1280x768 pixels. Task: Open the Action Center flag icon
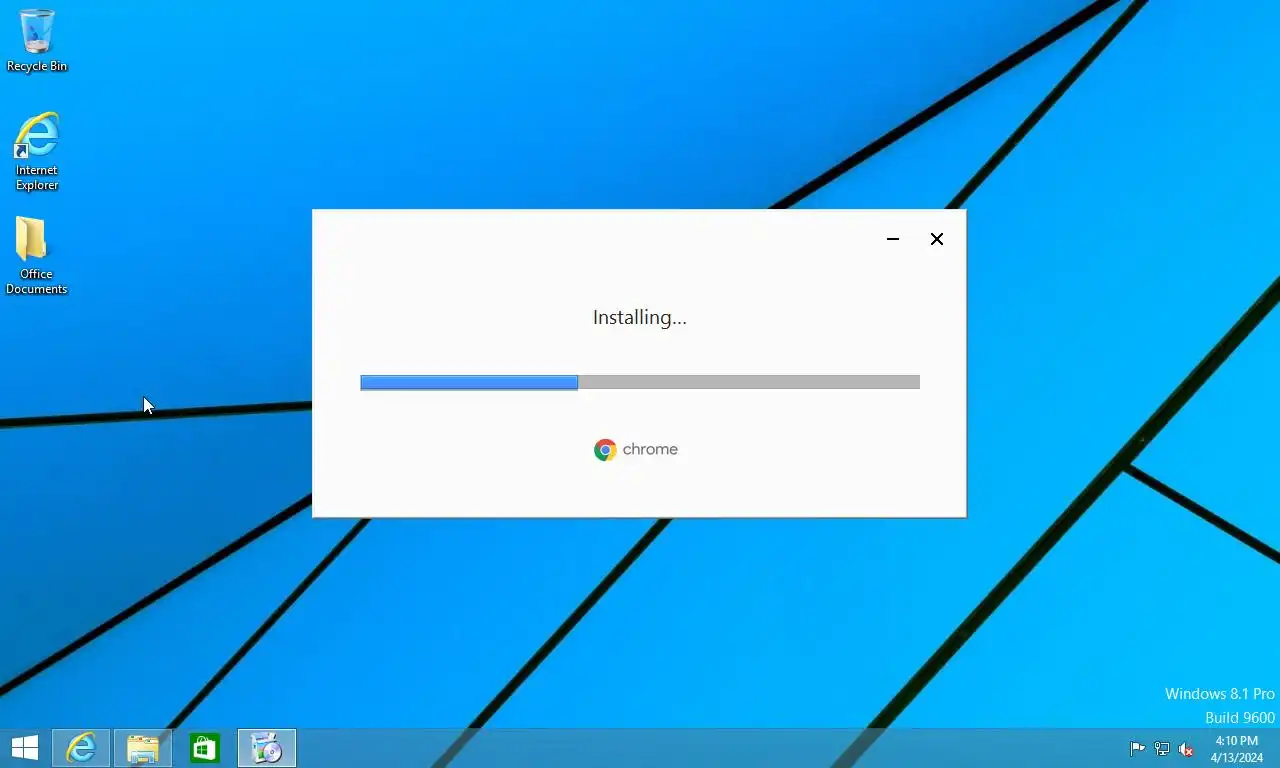1137,749
